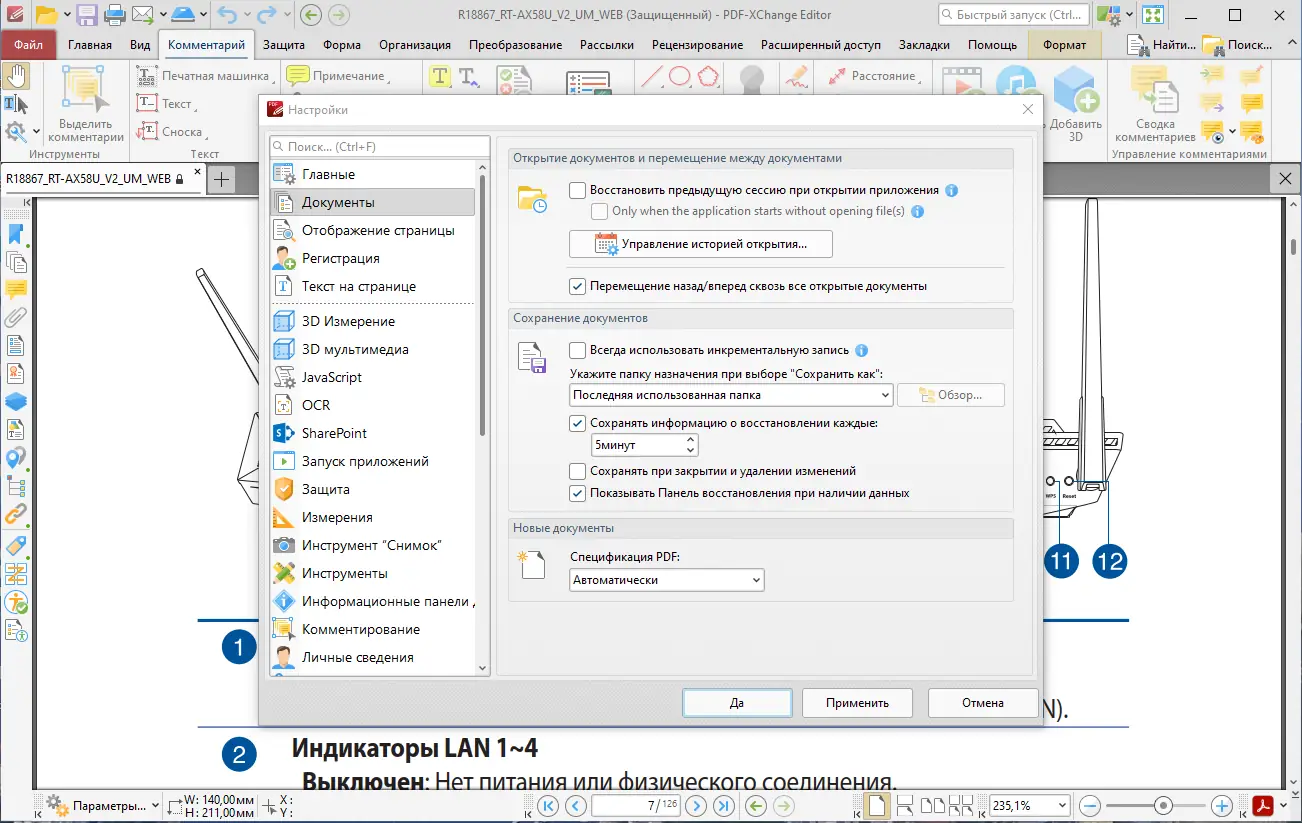This screenshot has width=1302, height=823.
Task: Open Управление историей открытия button
Action: [701, 243]
